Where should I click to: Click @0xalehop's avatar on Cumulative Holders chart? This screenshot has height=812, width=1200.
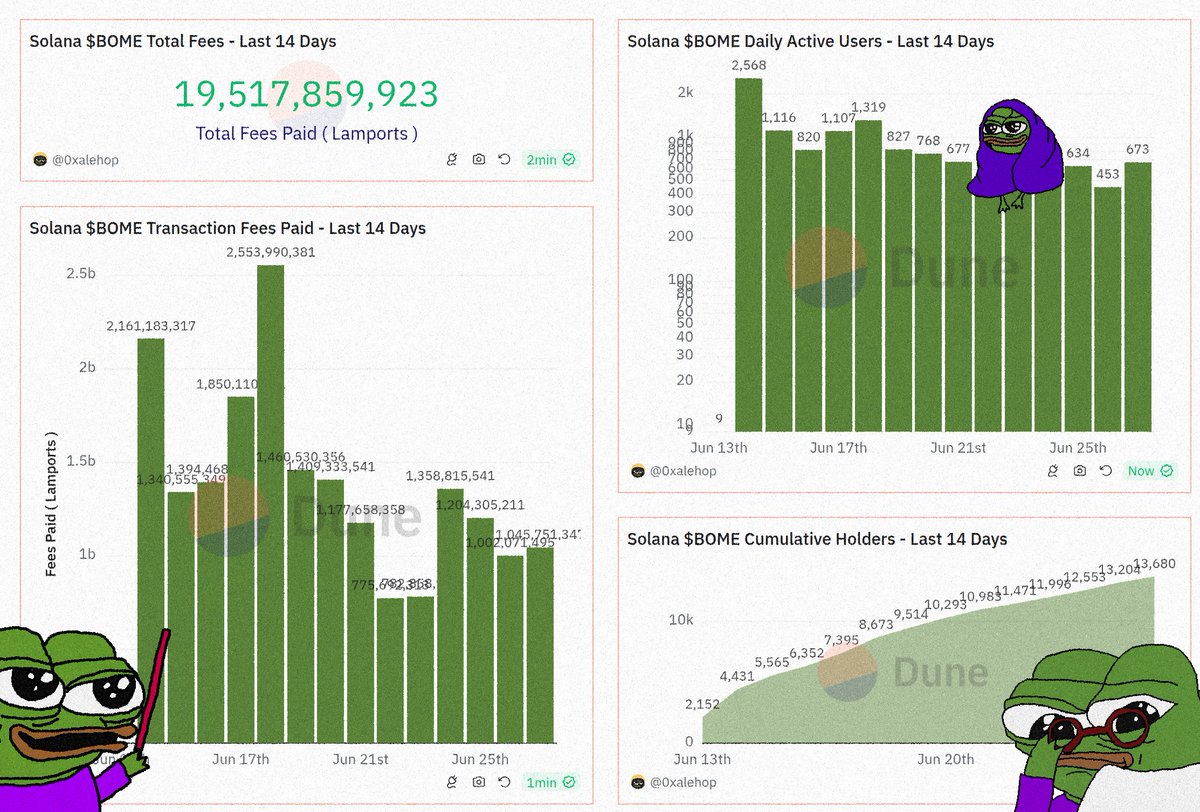636,783
